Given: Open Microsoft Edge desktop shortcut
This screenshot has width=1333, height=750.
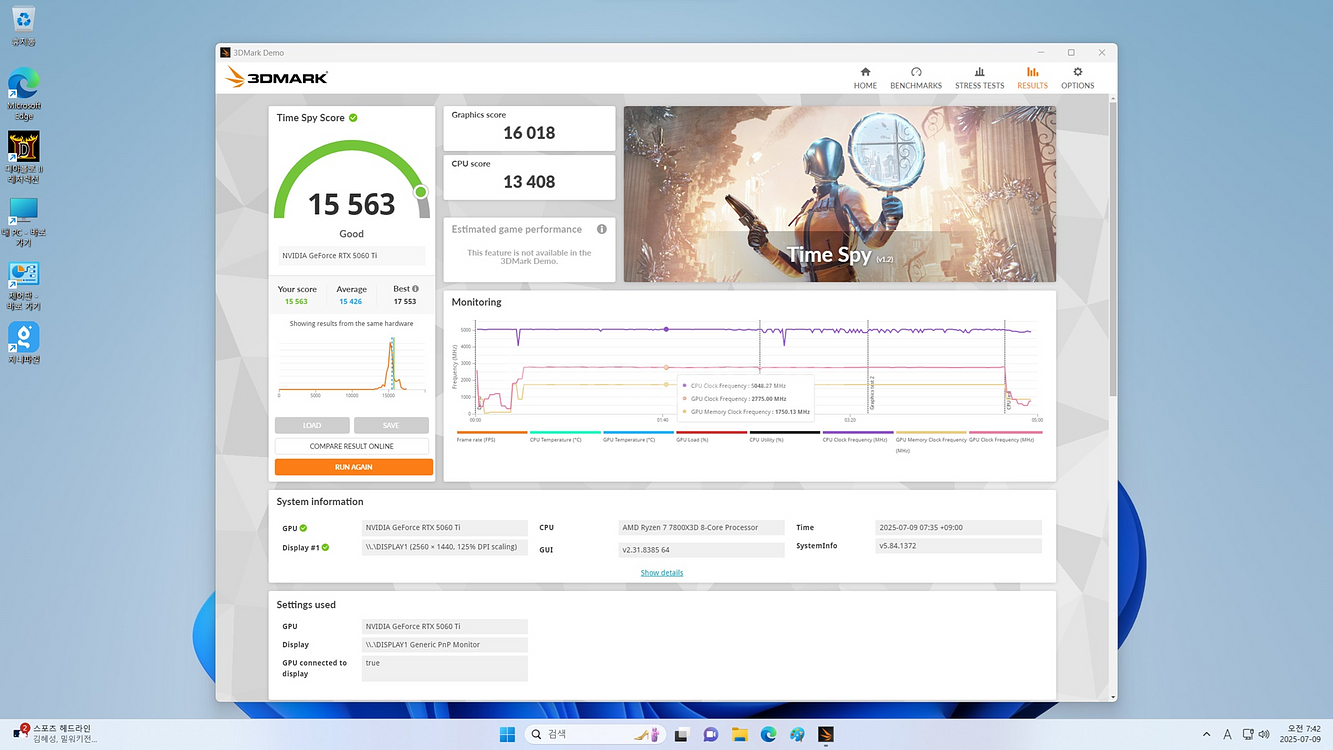Looking at the screenshot, I should 24,95.
